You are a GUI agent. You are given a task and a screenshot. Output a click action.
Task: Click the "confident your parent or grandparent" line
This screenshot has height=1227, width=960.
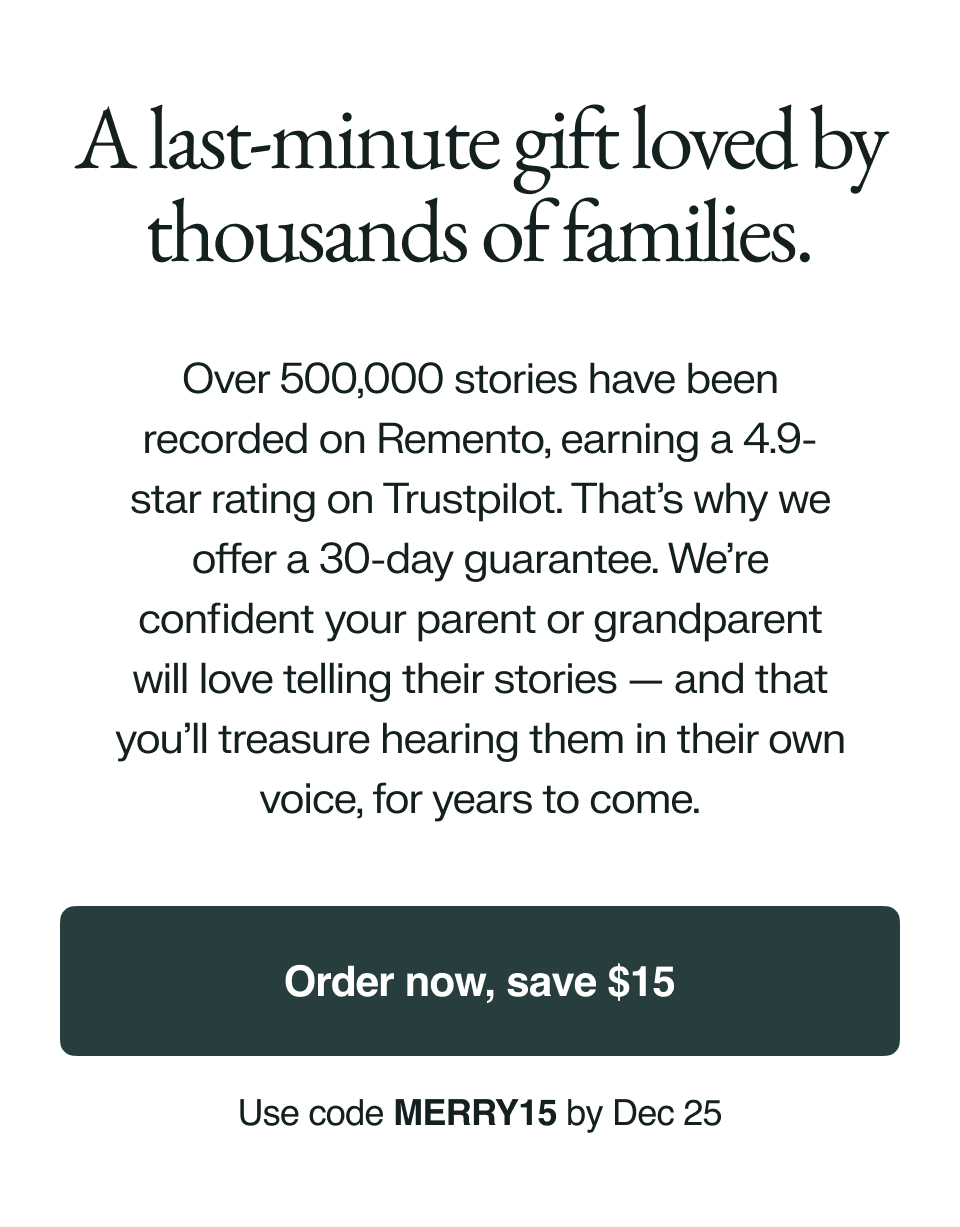[480, 620]
